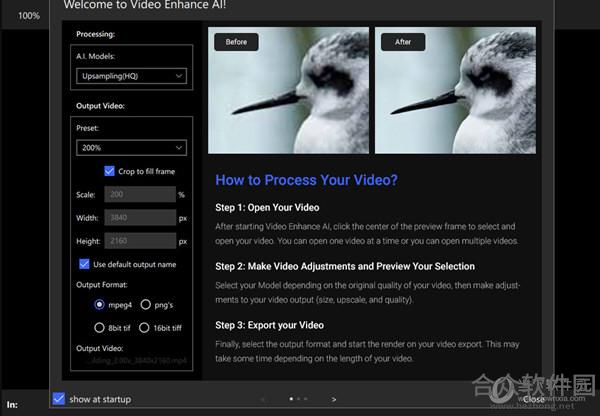This screenshot has height=416, width=600.
Task: Click the In: label in main window
Action: coord(12,405)
